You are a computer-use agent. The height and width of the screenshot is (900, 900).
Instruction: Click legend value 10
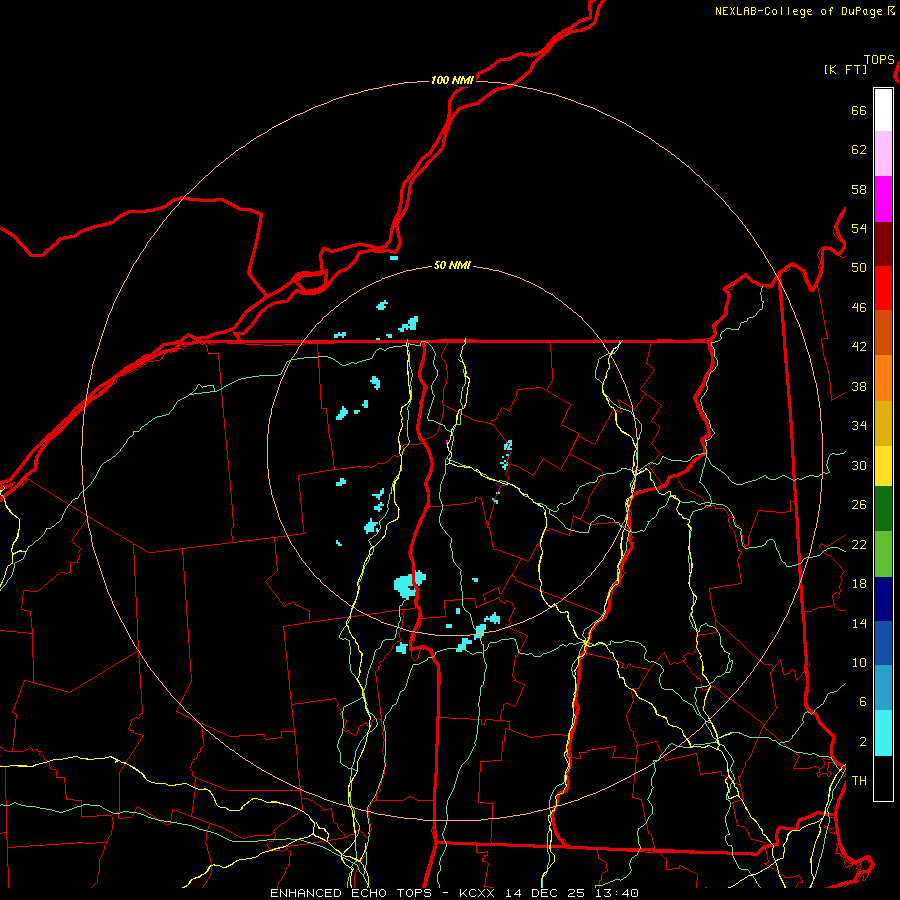(859, 662)
